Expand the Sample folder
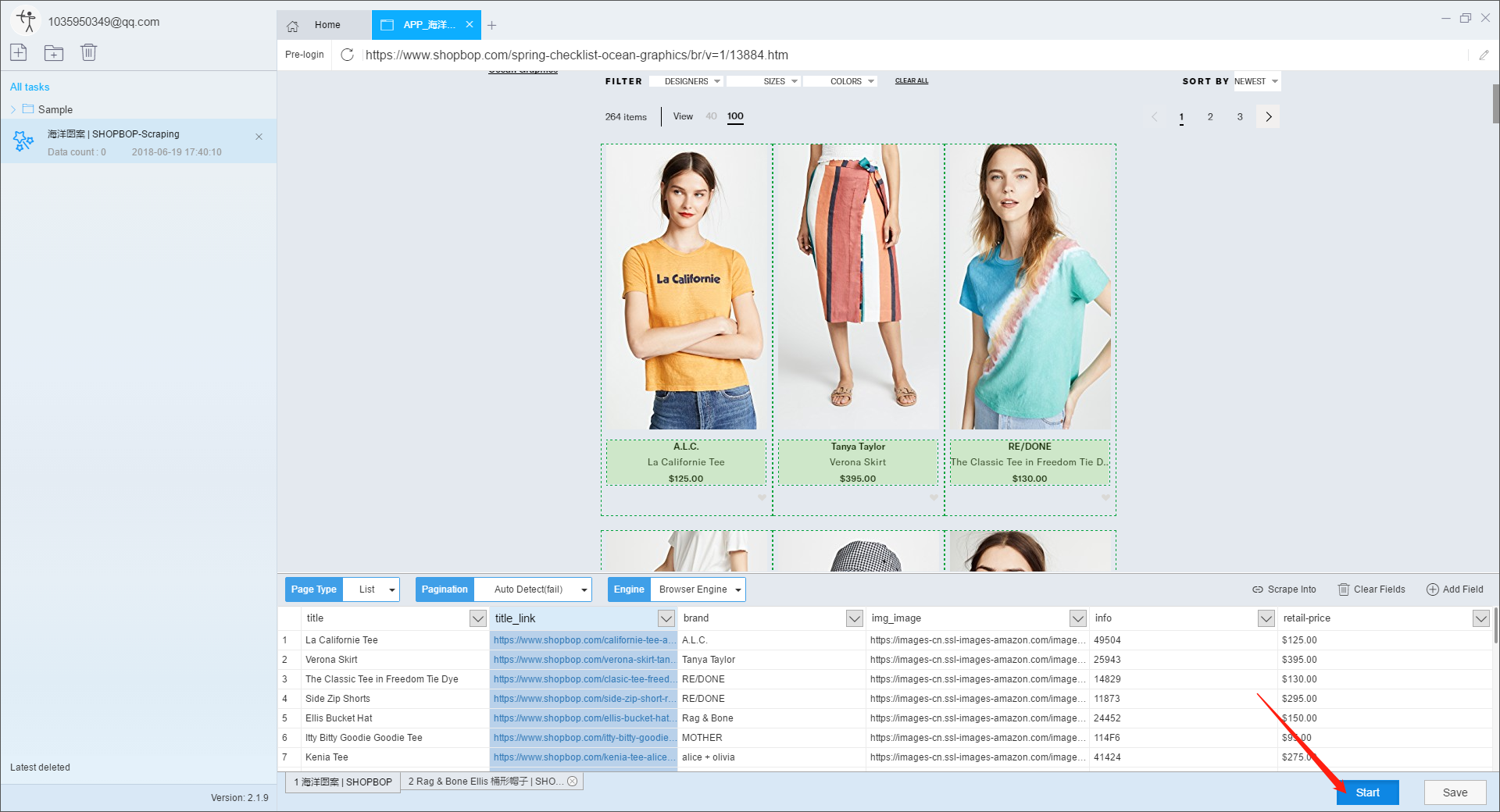This screenshot has width=1500, height=812. [13, 109]
